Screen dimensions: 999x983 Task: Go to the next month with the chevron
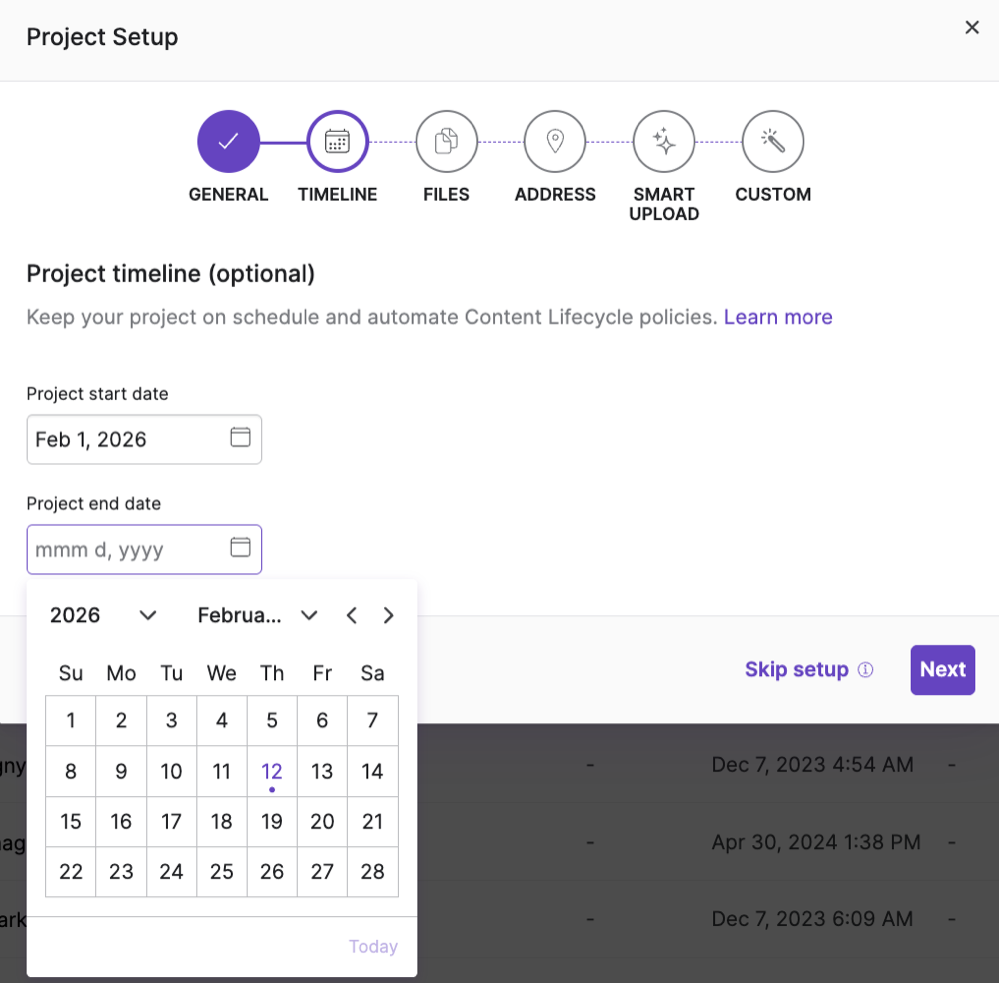[x=388, y=615]
